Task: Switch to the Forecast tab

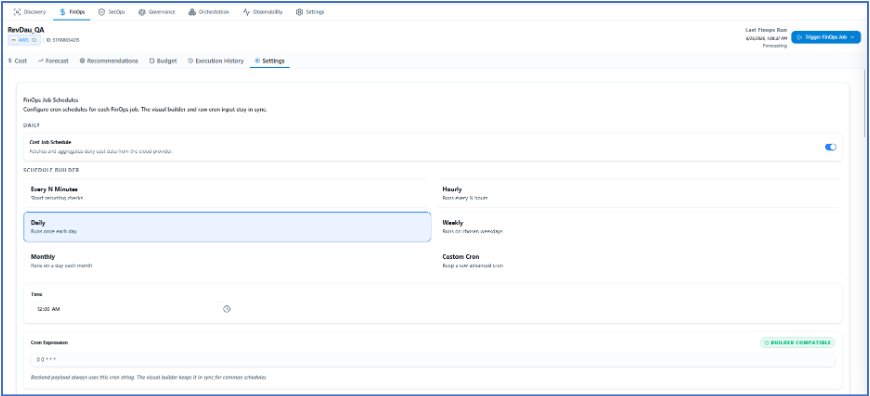Action: tap(53, 61)
